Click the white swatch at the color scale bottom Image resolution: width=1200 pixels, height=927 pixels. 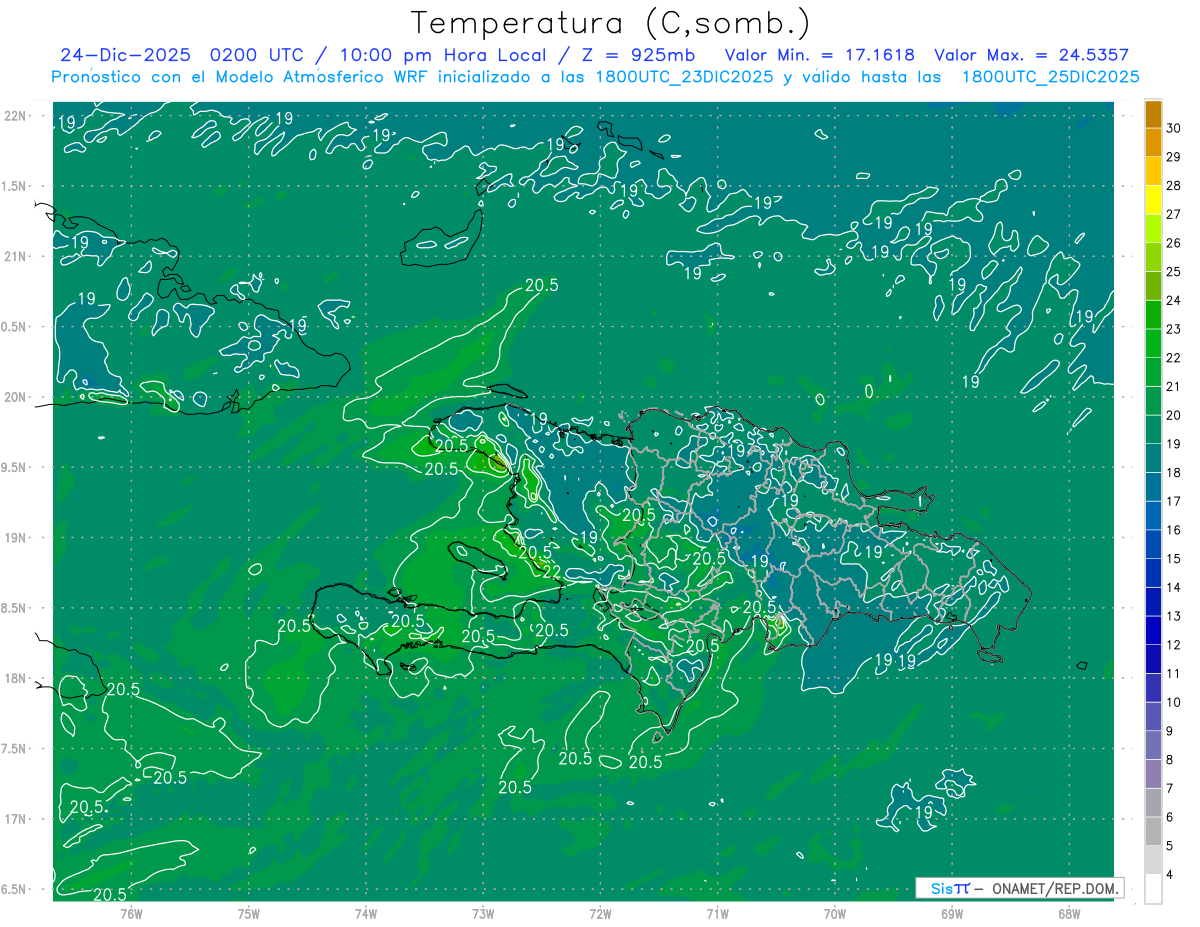(1153, 888)
